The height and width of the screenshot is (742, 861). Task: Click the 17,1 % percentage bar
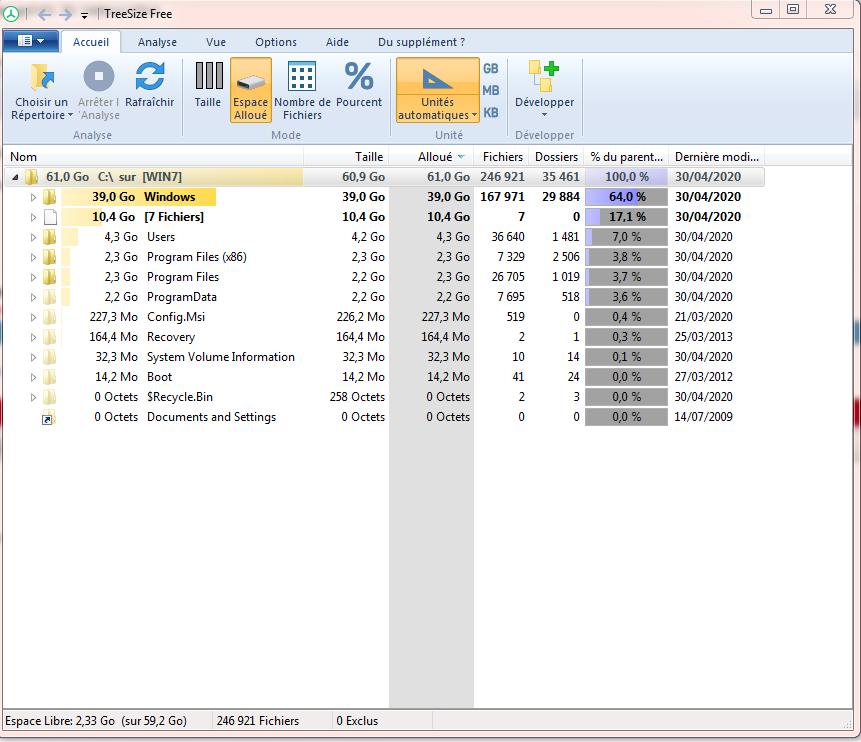[x=627, y=216]
